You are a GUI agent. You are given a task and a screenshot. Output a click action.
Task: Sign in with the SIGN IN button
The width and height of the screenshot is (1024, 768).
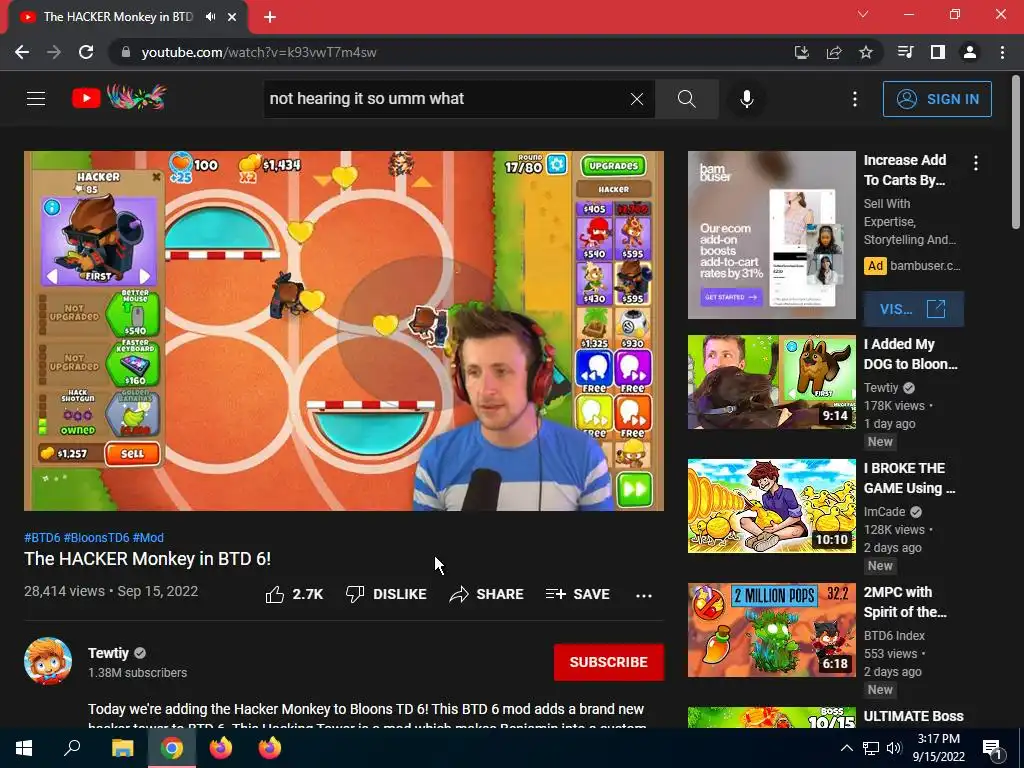[x=936, y=99]
